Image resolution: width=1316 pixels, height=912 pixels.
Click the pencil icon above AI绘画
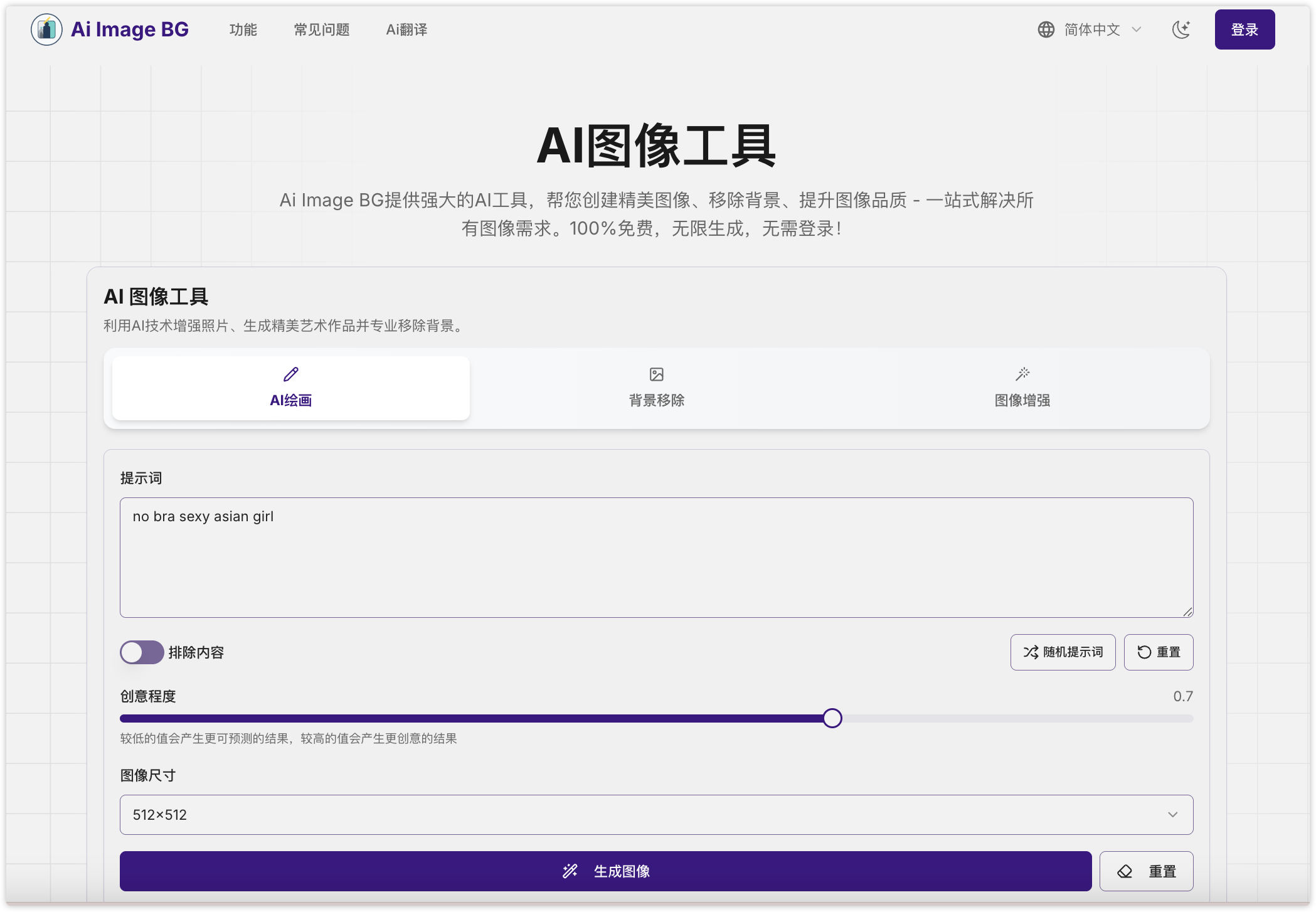pyautogui.click(x=290, y=374)
